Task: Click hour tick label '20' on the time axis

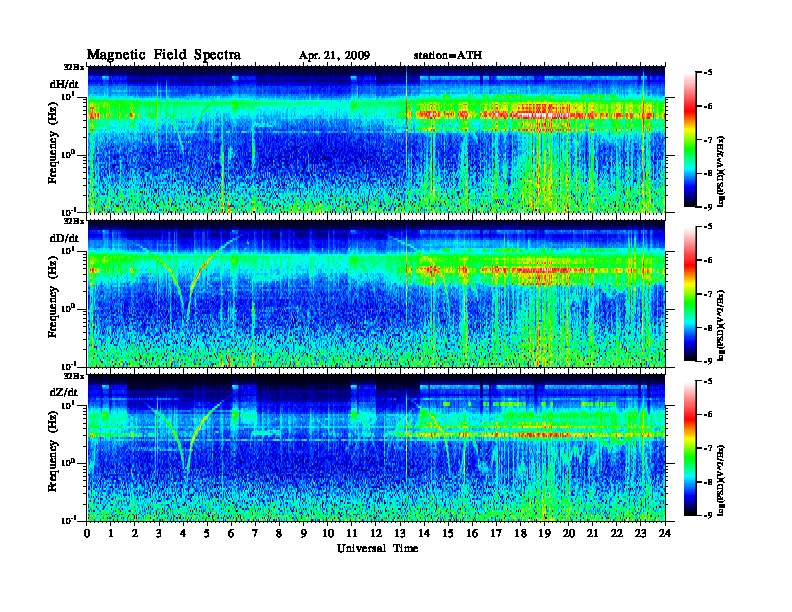Action: tap(569, 534)
